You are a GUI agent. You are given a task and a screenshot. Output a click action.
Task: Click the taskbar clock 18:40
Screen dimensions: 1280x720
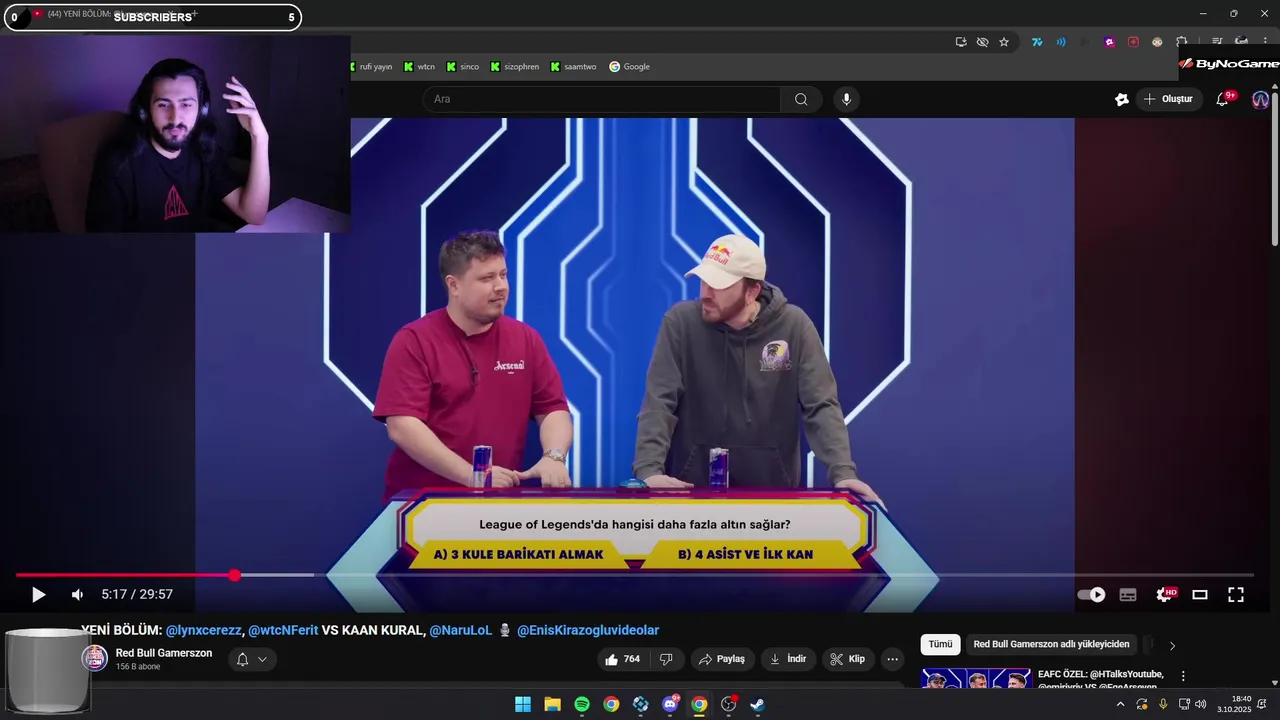pos(1236,704)
